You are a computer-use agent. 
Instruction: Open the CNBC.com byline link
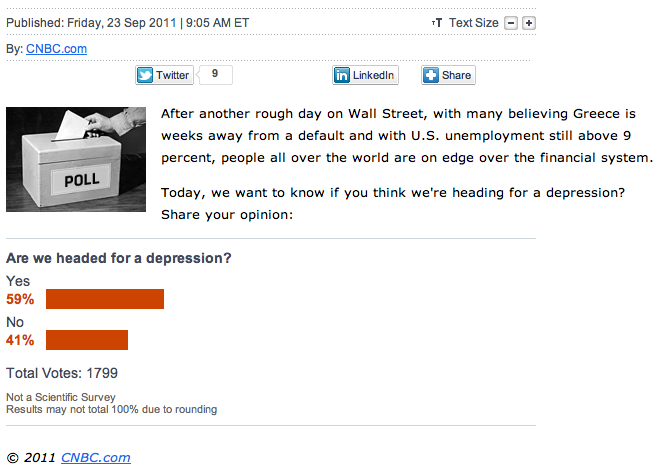[56, 48]
